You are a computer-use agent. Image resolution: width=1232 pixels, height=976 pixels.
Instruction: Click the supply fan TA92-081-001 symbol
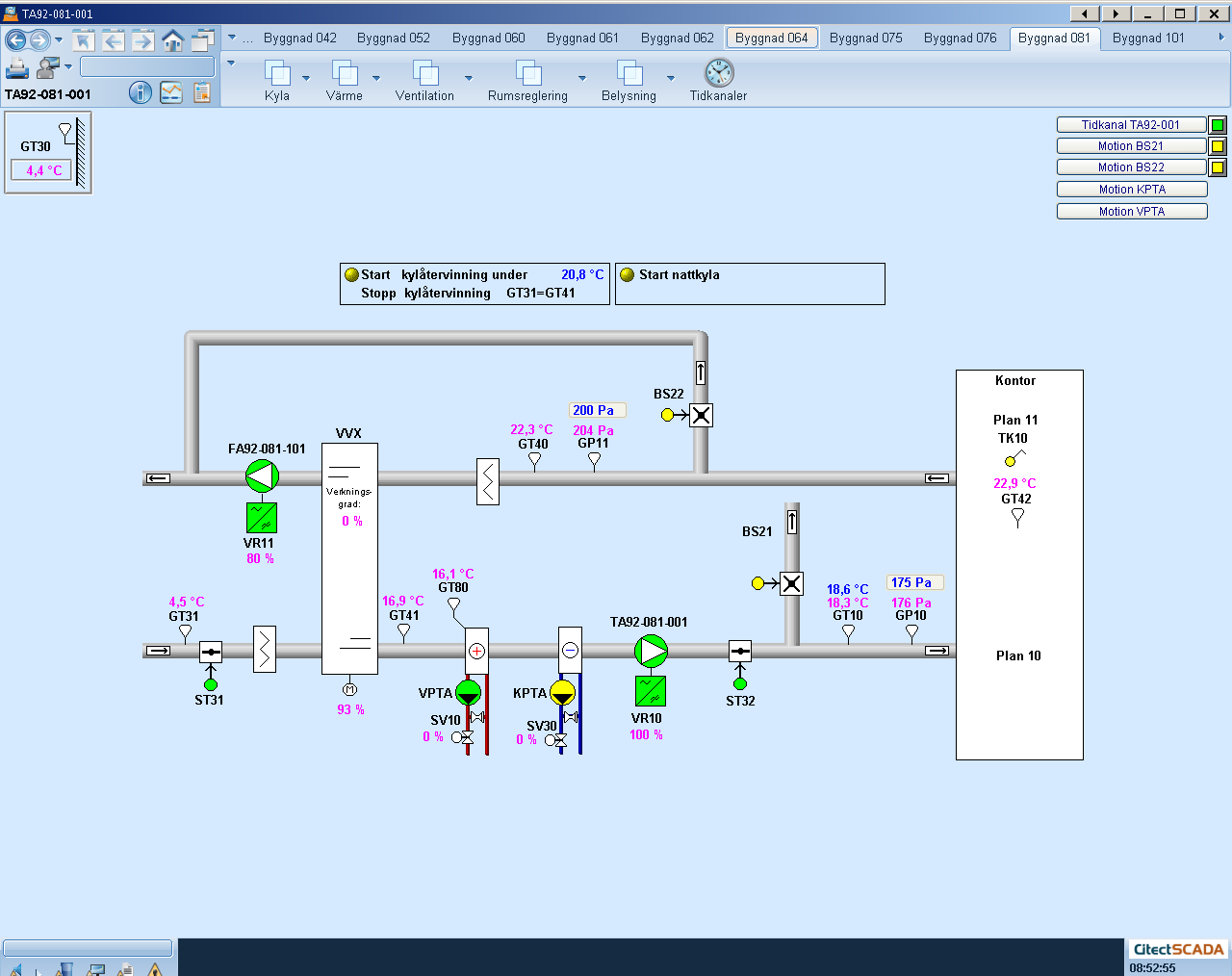point(651,652)
